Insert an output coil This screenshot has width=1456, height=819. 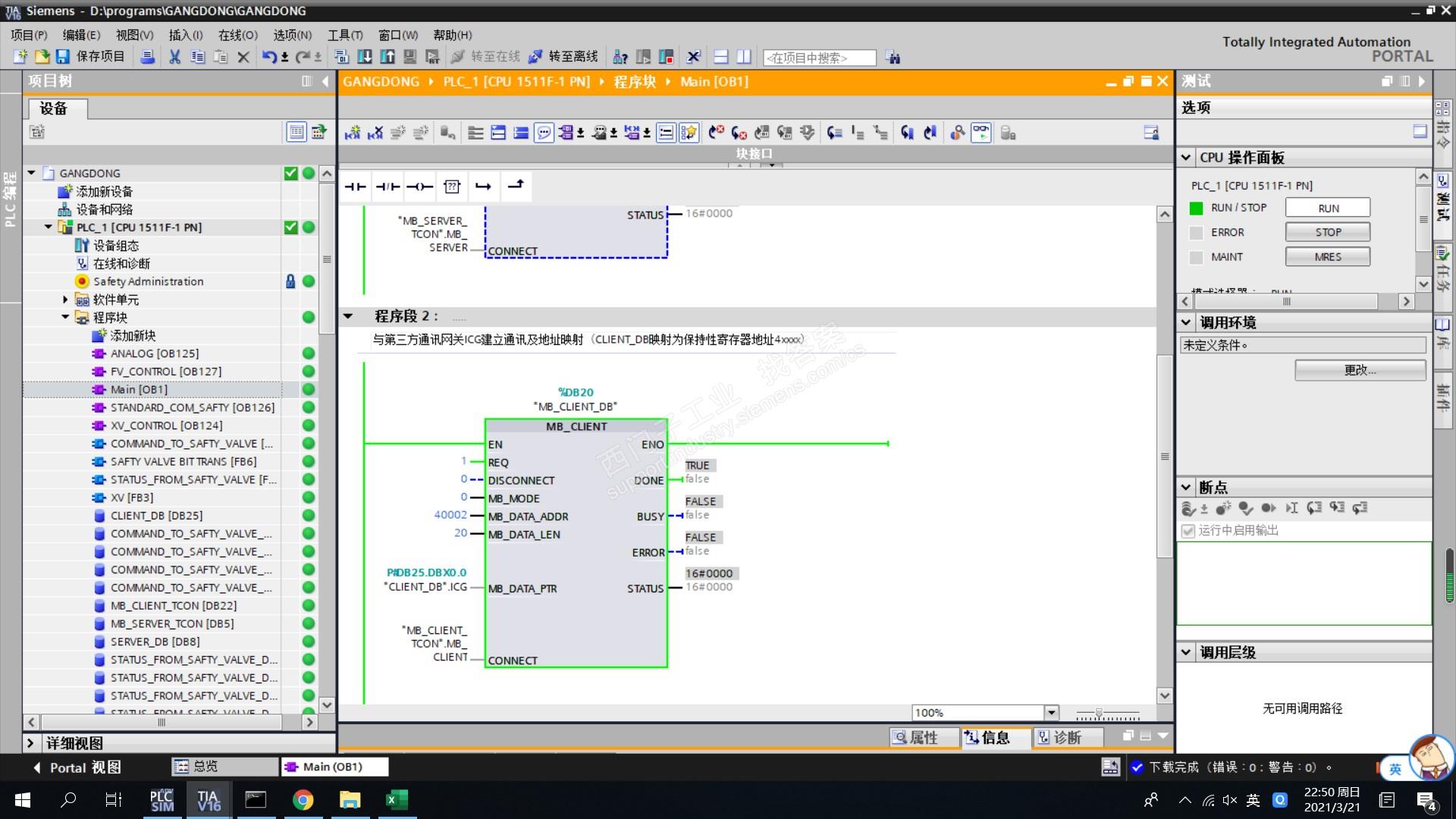419,187
